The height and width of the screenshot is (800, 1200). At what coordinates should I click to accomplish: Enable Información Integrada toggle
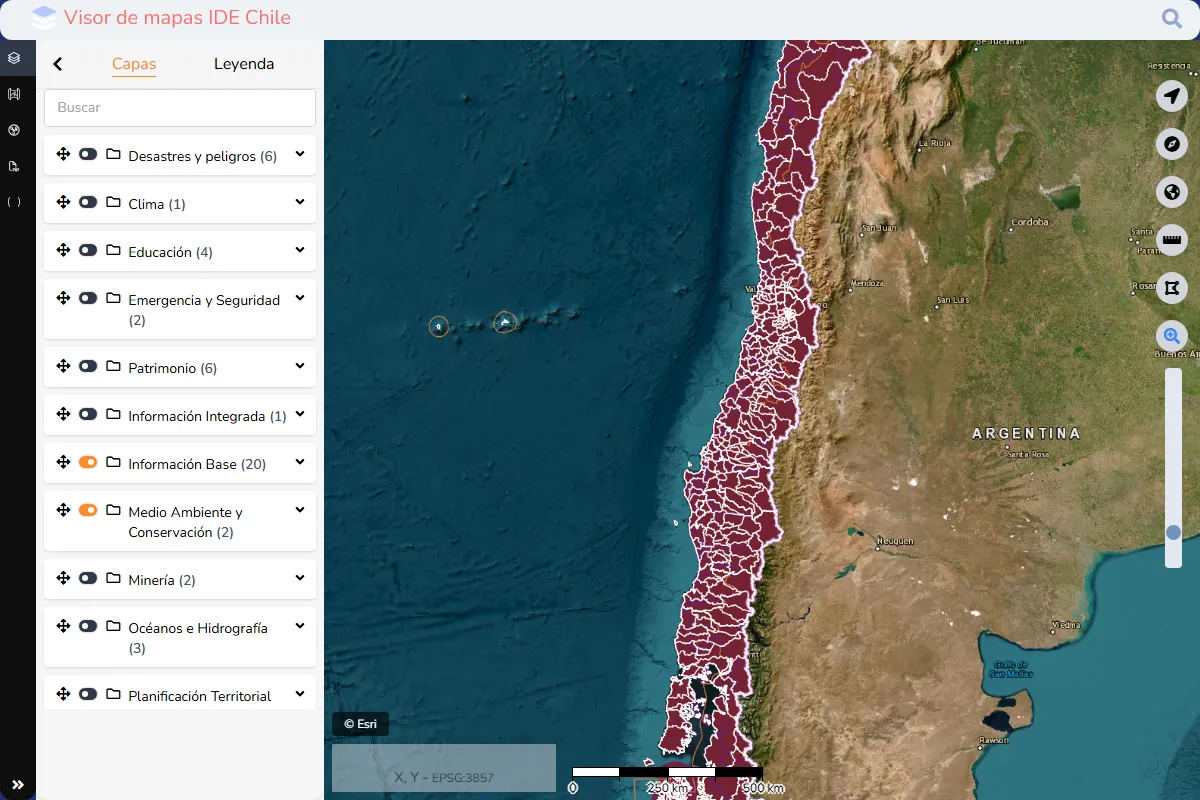[88, 414]
